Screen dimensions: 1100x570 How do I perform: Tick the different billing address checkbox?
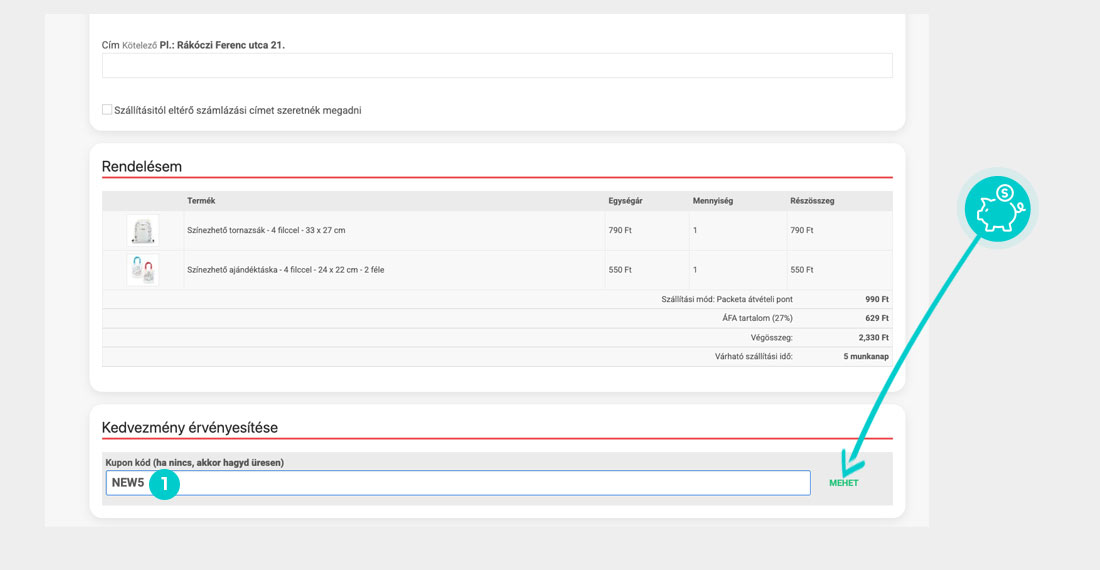point(107,110)
